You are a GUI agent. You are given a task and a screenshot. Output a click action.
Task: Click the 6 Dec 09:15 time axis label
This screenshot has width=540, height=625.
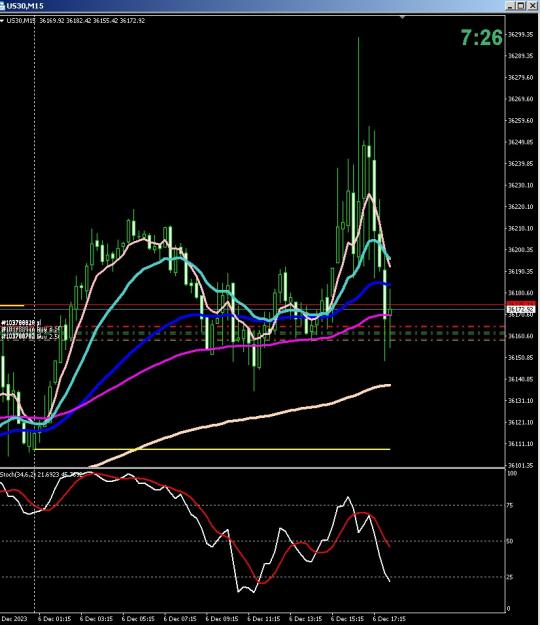coord(222,619)
